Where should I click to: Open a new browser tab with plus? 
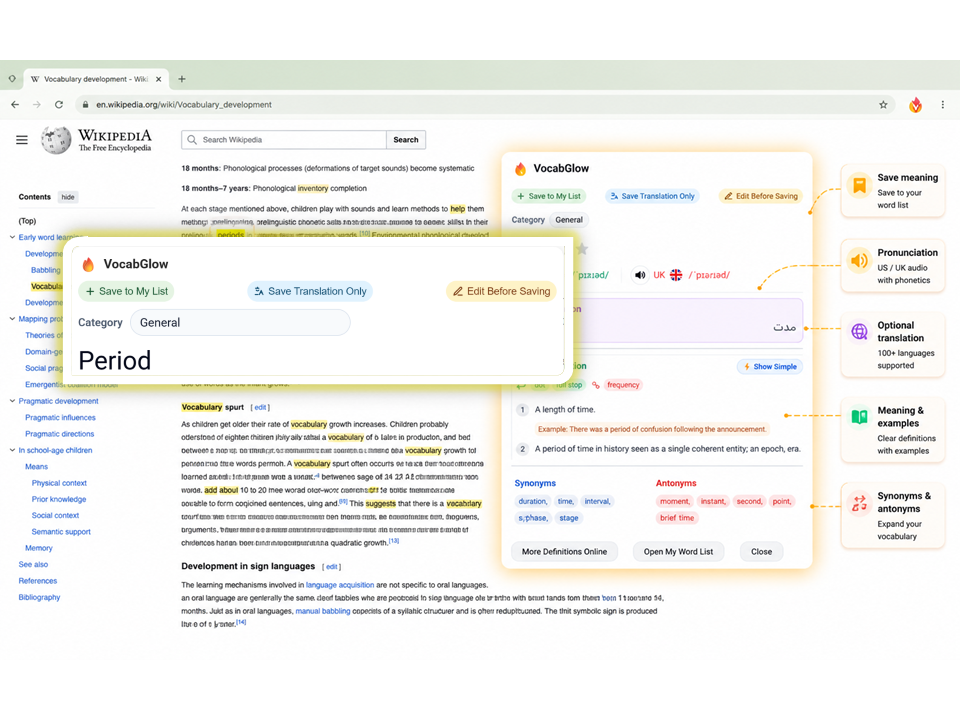(x=182, y=79)
